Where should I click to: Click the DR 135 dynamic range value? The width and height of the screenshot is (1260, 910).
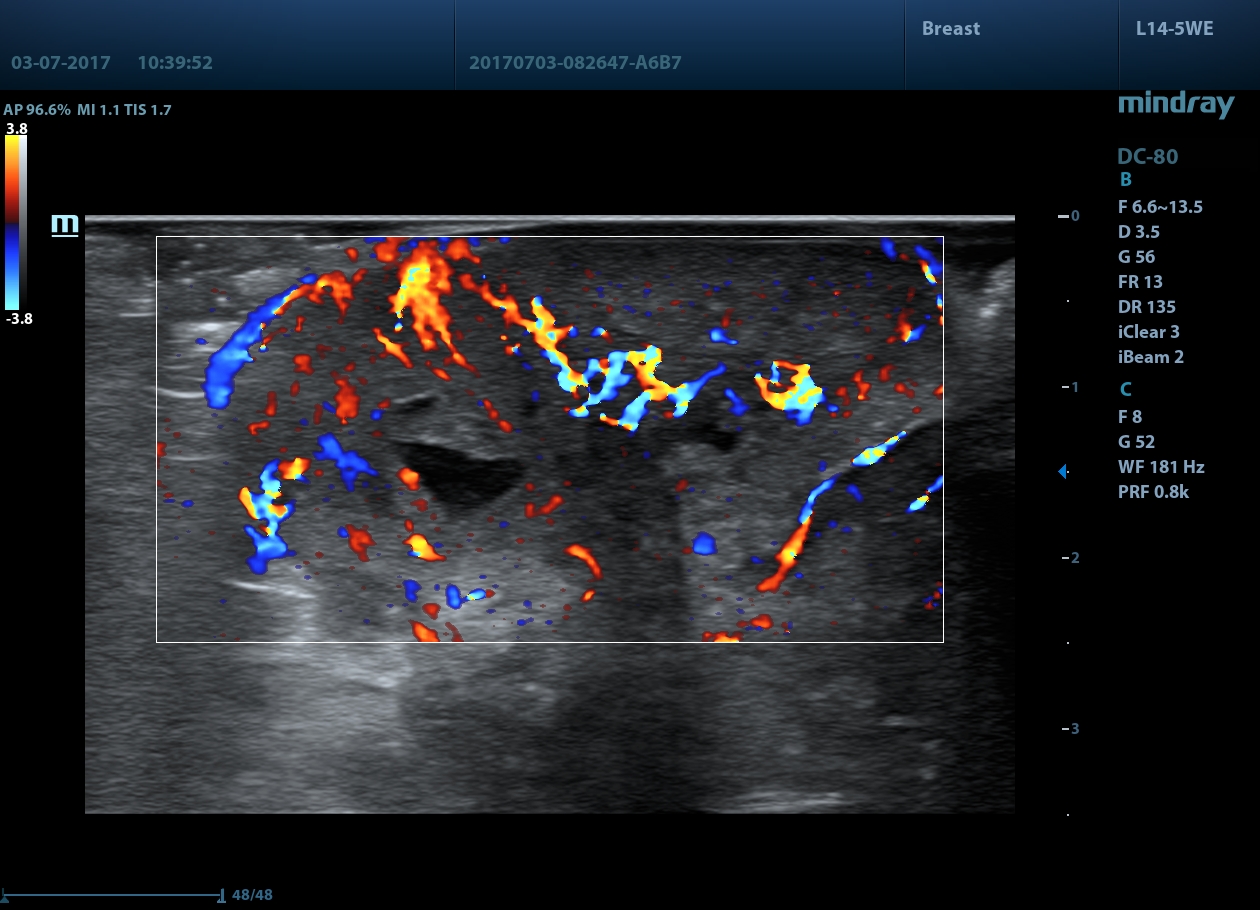click(1146, 307)
